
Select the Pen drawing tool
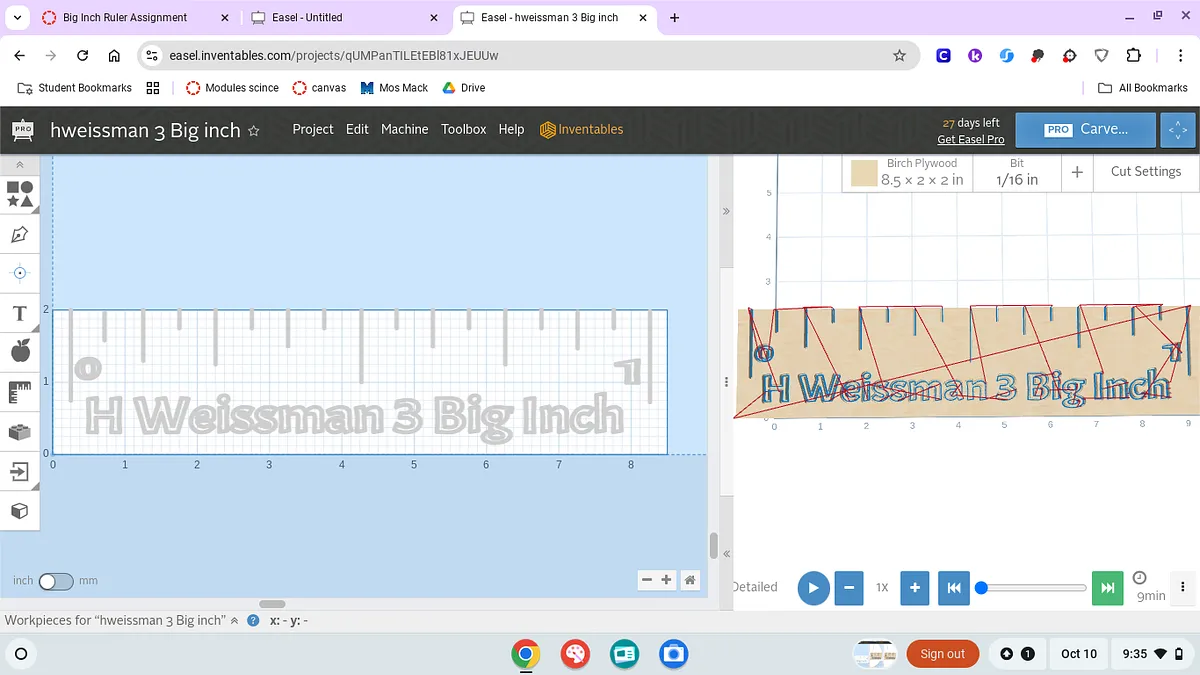[x=20, y=234]
